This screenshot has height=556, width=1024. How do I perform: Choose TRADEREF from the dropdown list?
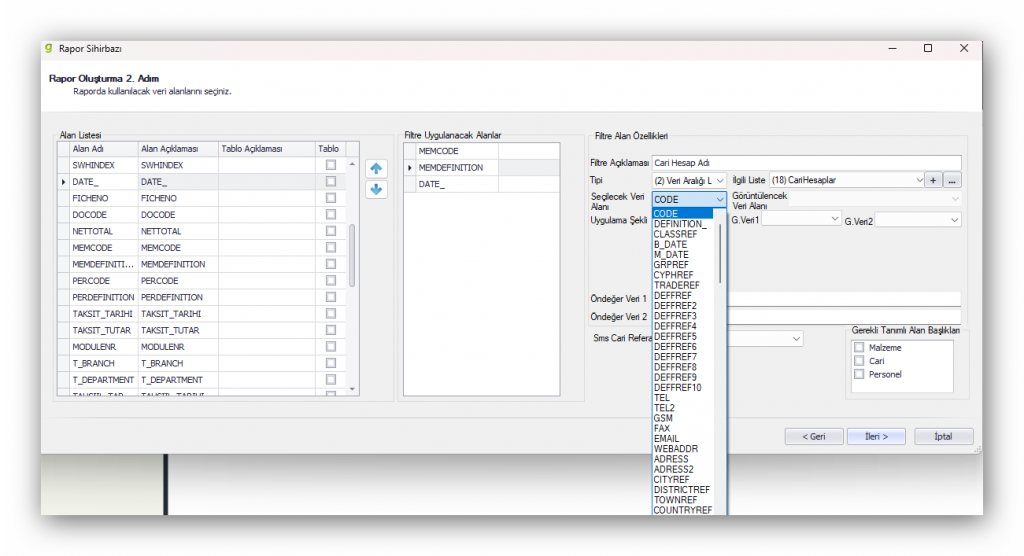677,286
